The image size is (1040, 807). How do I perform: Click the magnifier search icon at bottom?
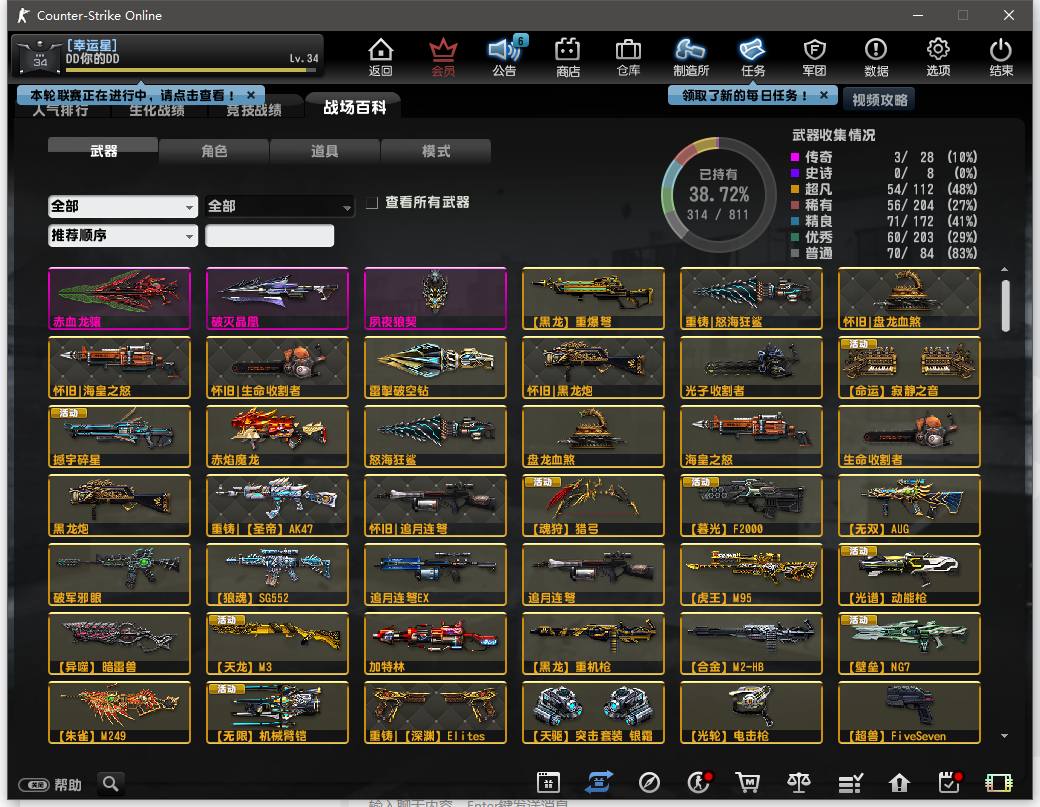111,784
